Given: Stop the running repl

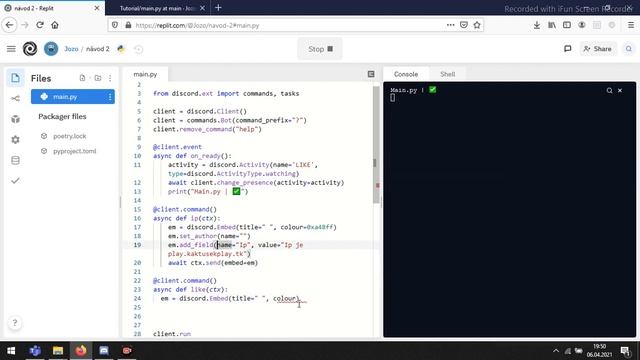Looking at the screenshot, I should (320, 49).
